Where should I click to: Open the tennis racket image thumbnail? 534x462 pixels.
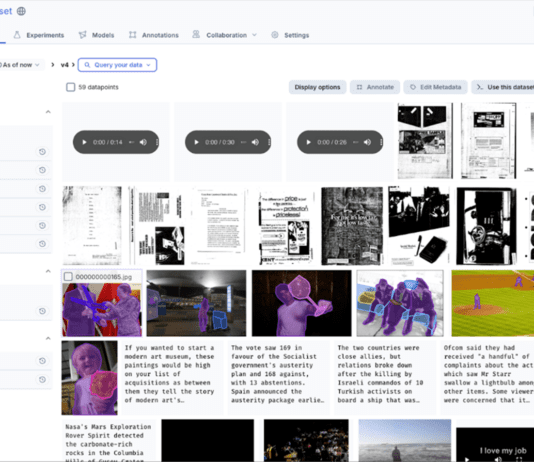pyautogui.click(x=301, y=303)
